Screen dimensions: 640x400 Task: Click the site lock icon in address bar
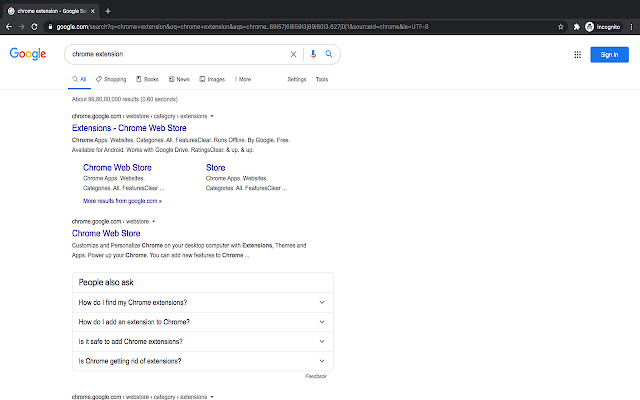[50, 27]
